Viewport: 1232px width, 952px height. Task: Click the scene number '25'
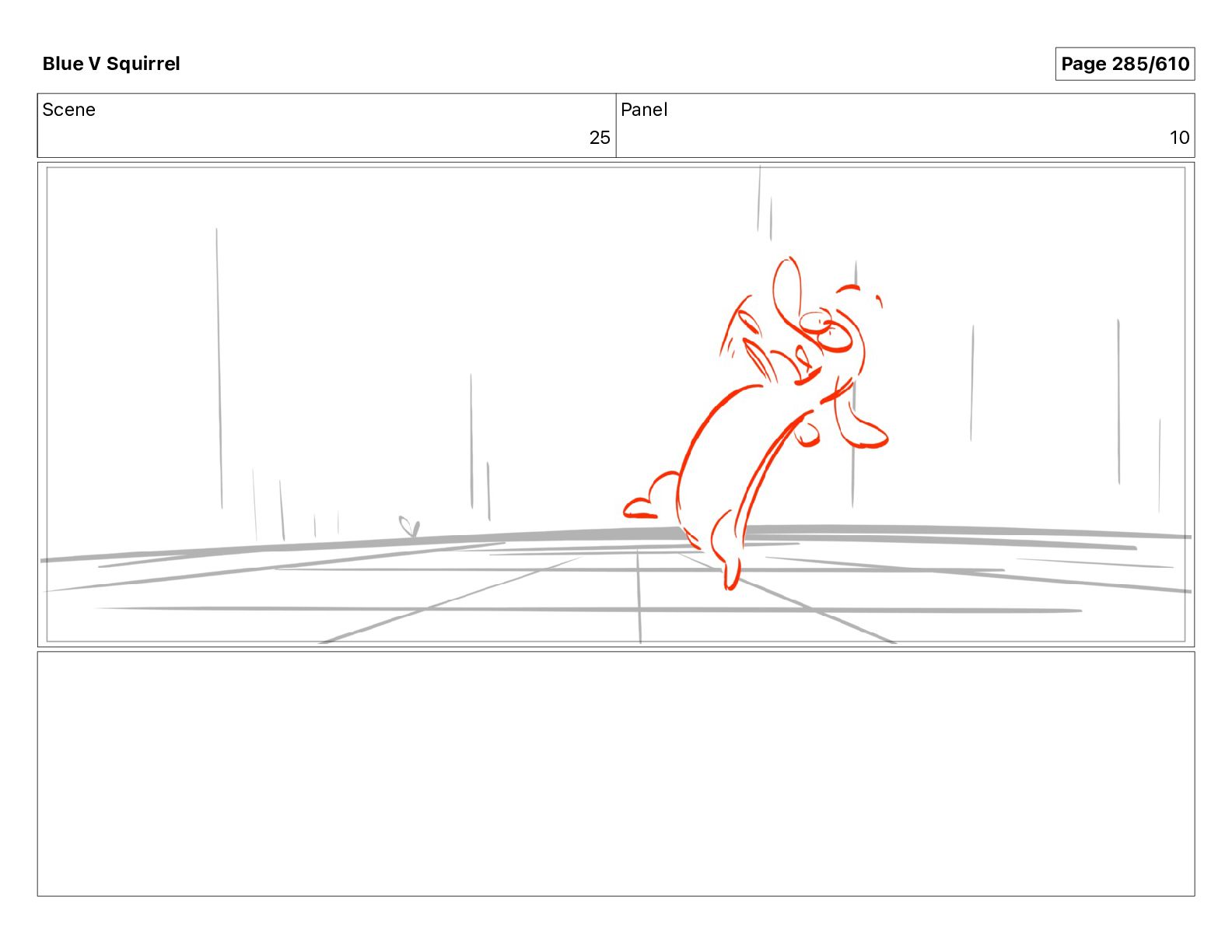tap(599, 138)
